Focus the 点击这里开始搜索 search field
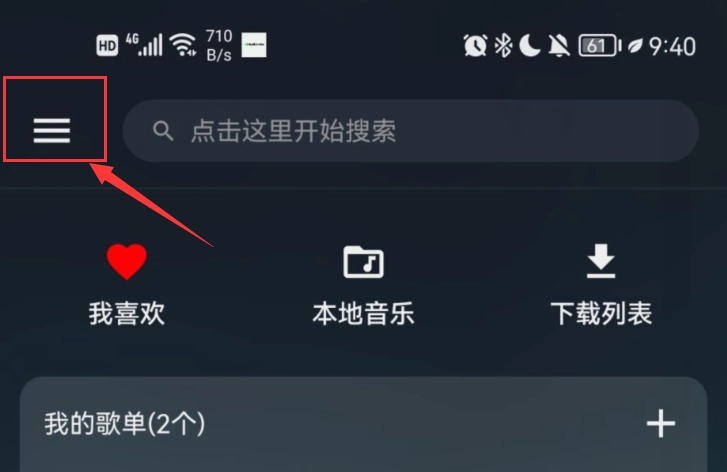This screenshot has width=727, height=472. point(410,131)
